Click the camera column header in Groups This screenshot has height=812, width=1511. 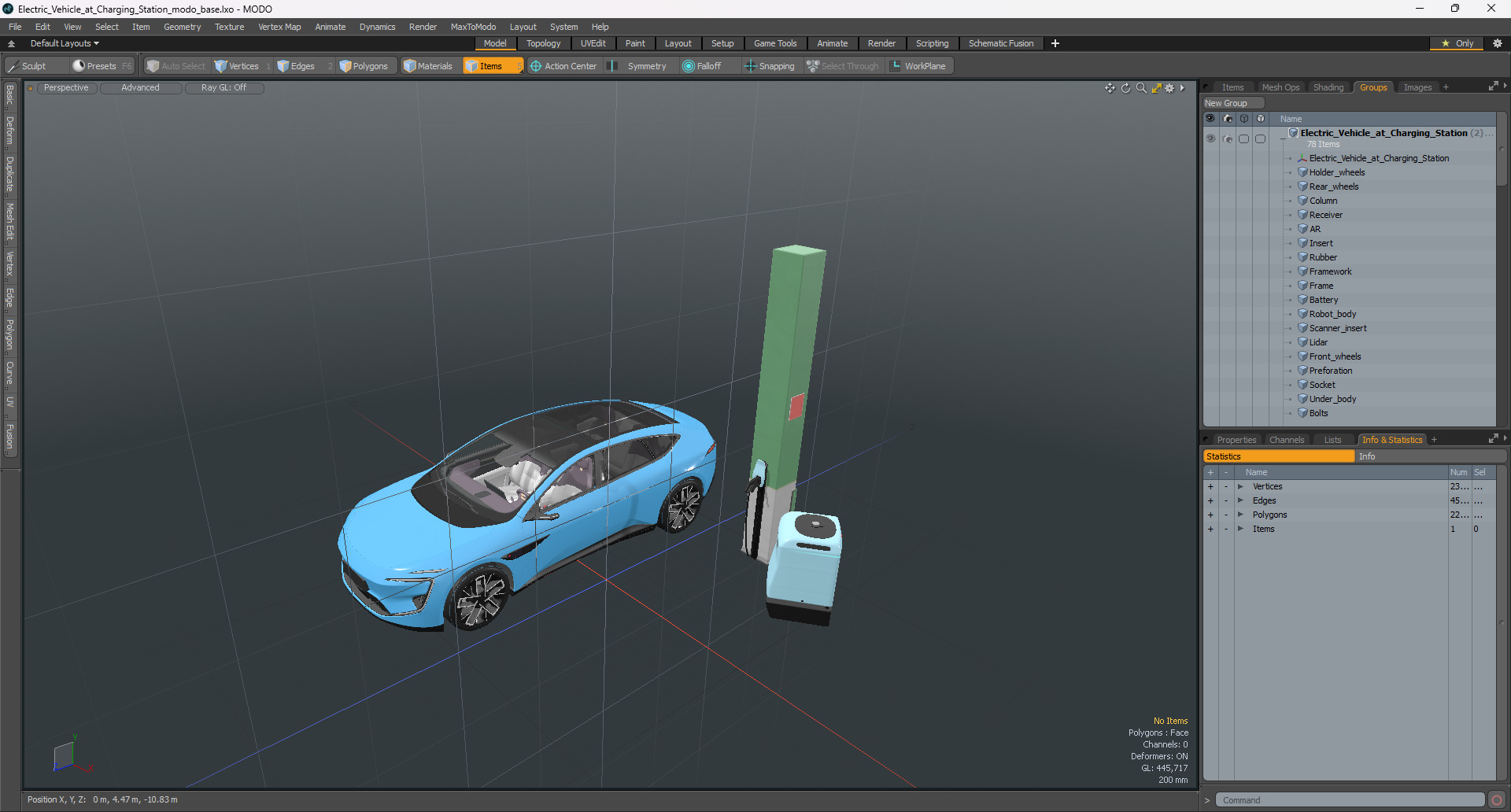pos(1228,119)
